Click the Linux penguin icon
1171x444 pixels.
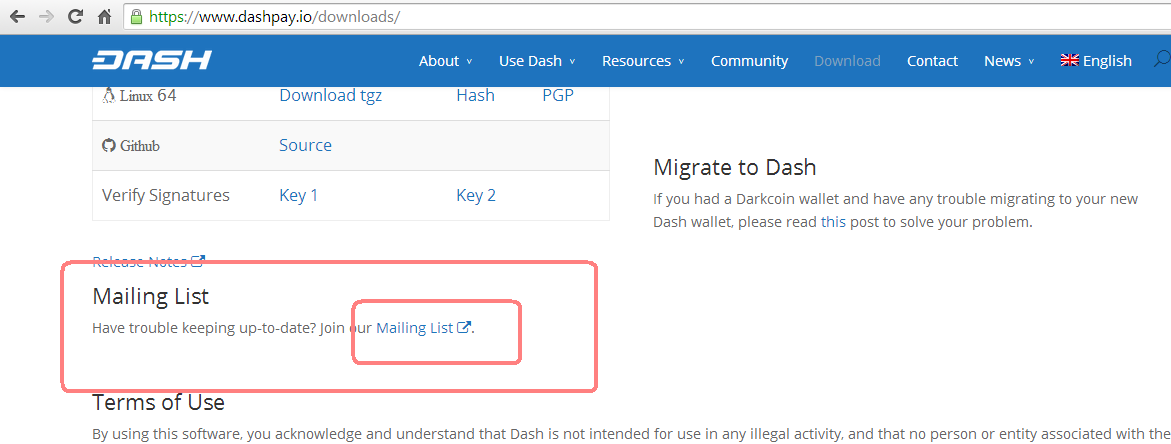[x=109, y=96]
